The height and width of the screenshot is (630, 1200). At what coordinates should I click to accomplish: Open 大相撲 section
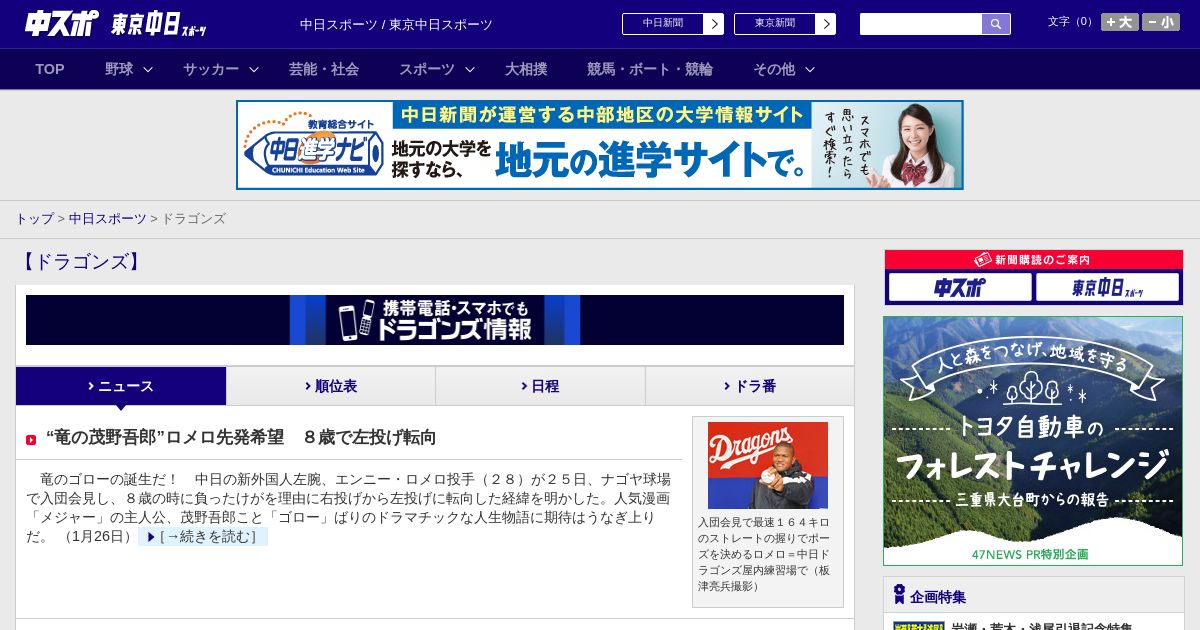tap(526, 69)
